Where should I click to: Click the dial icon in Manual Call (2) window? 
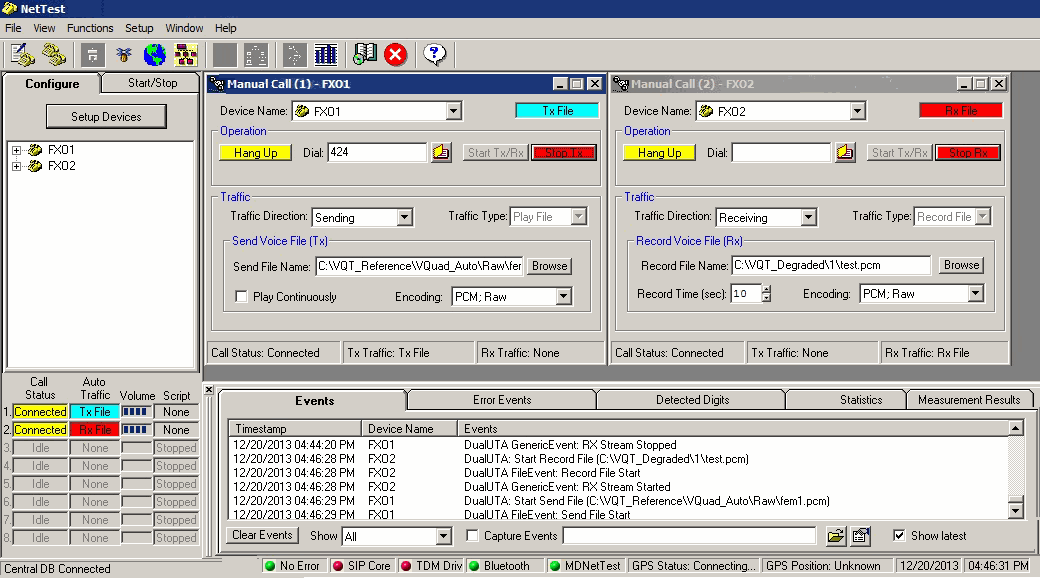click(845, 152)
